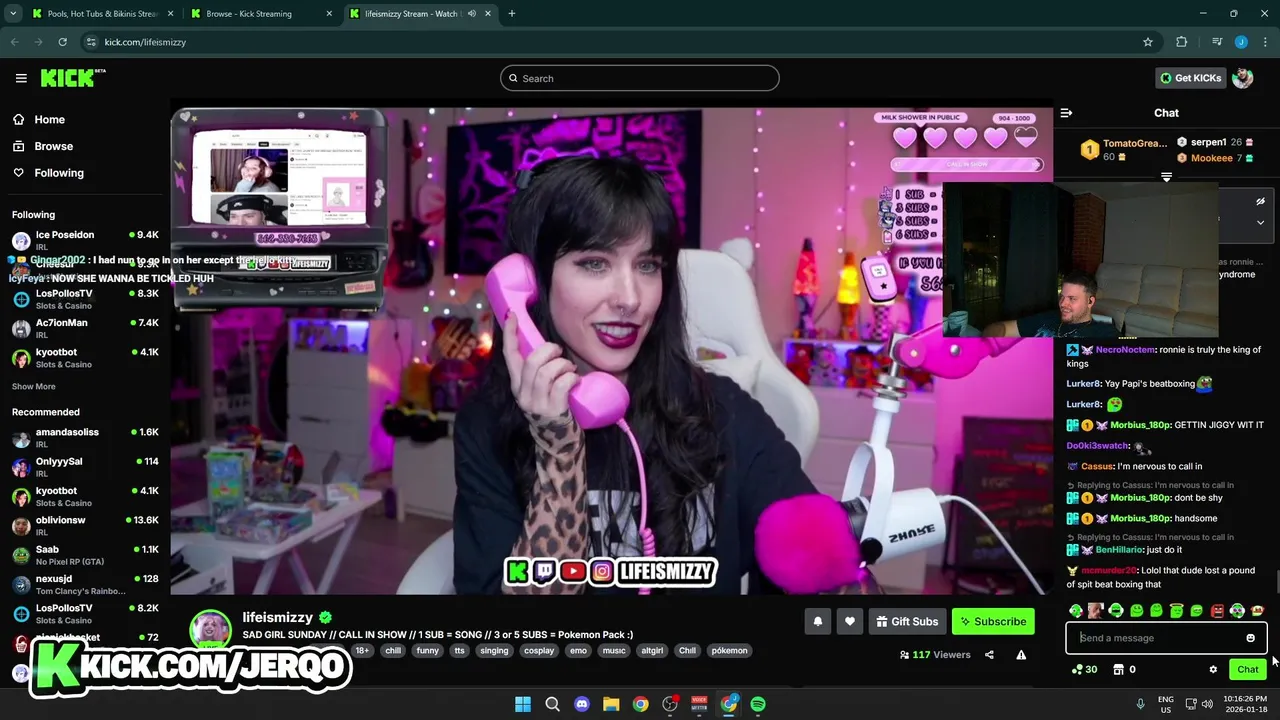The height and width of the screenshot is (720, 1280).
Task: Switch to Pools, Hot Tubs & Bikinis tab
Action: [x=101, y=14]
